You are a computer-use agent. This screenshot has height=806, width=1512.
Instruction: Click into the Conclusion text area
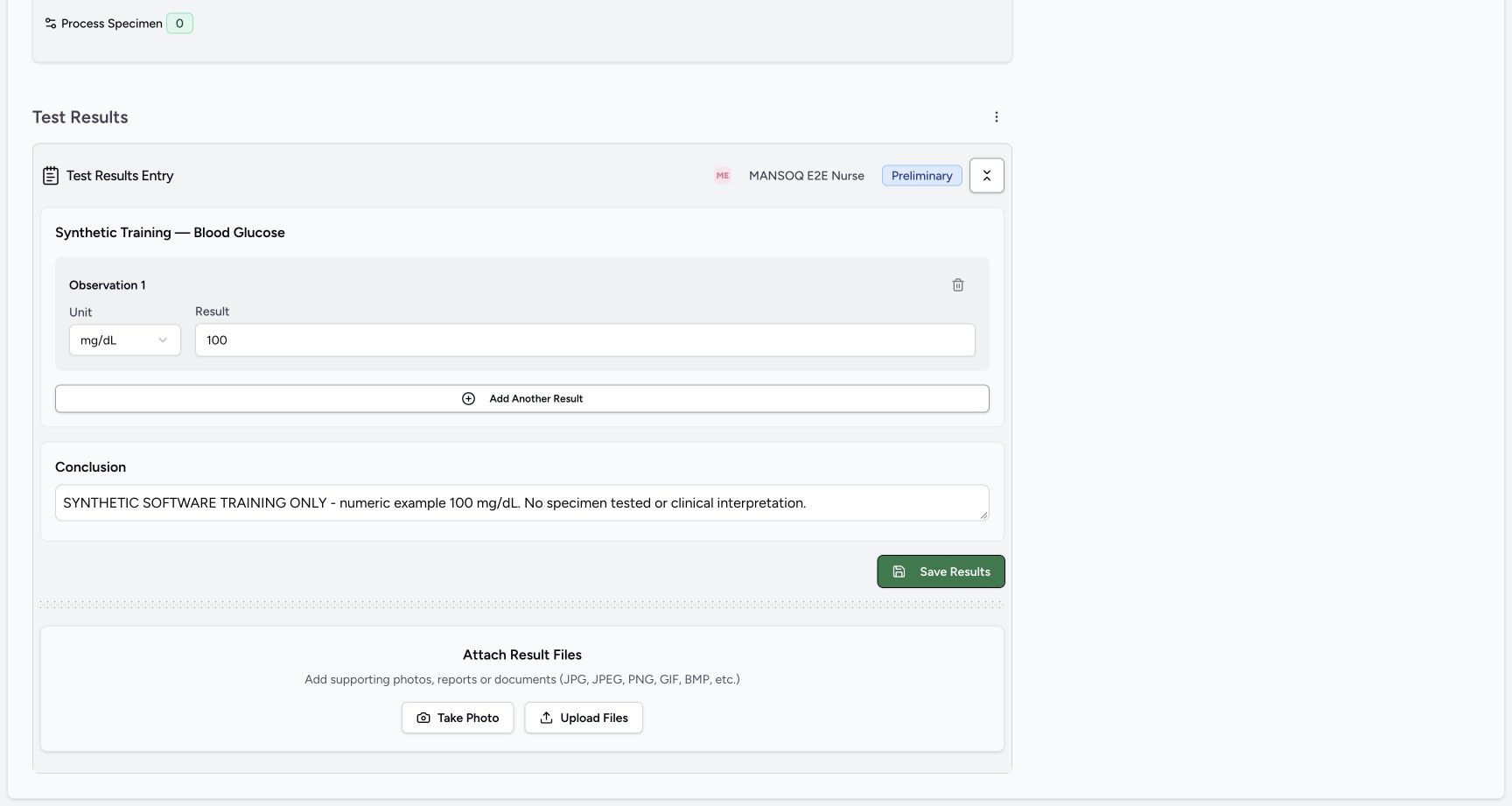(x=522, y=503)
